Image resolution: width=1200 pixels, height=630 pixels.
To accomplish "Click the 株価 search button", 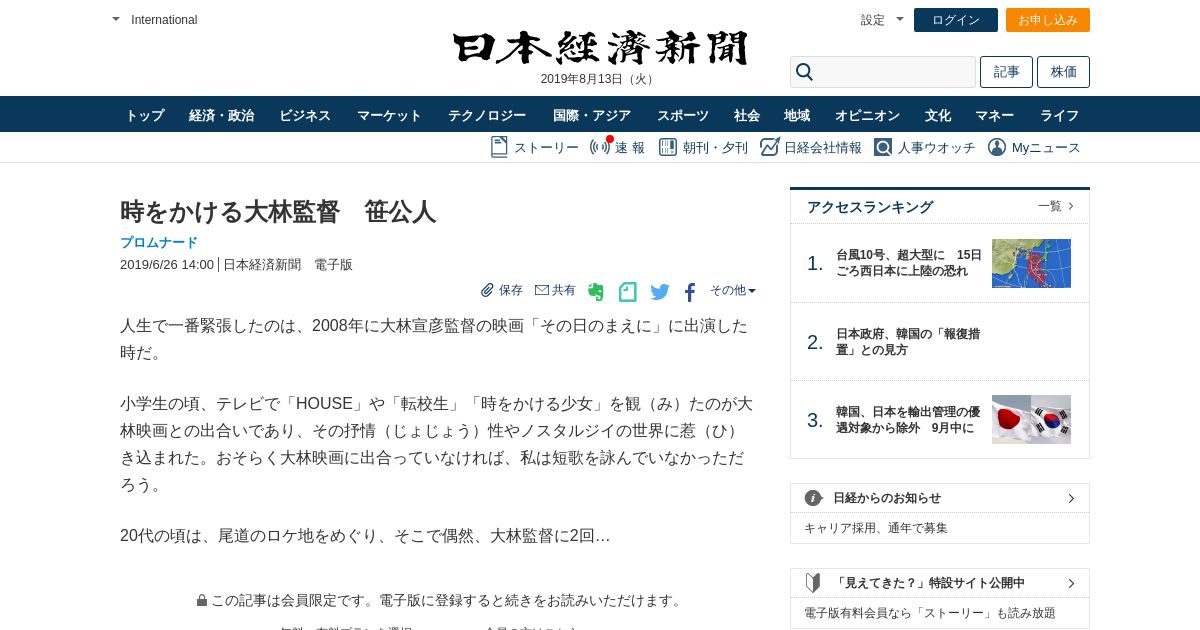I will click(x=1064, y=72).
